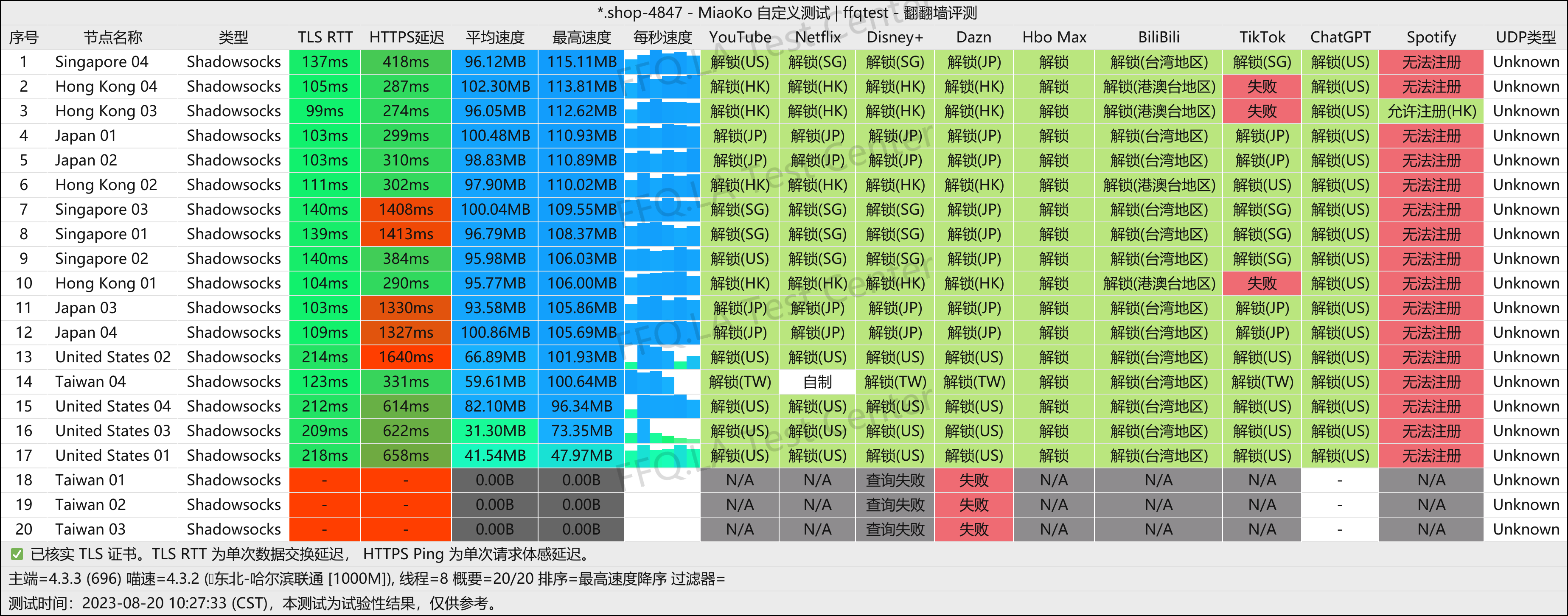
Task: Click node name Japan 01
Action: [x=85, y=136]
